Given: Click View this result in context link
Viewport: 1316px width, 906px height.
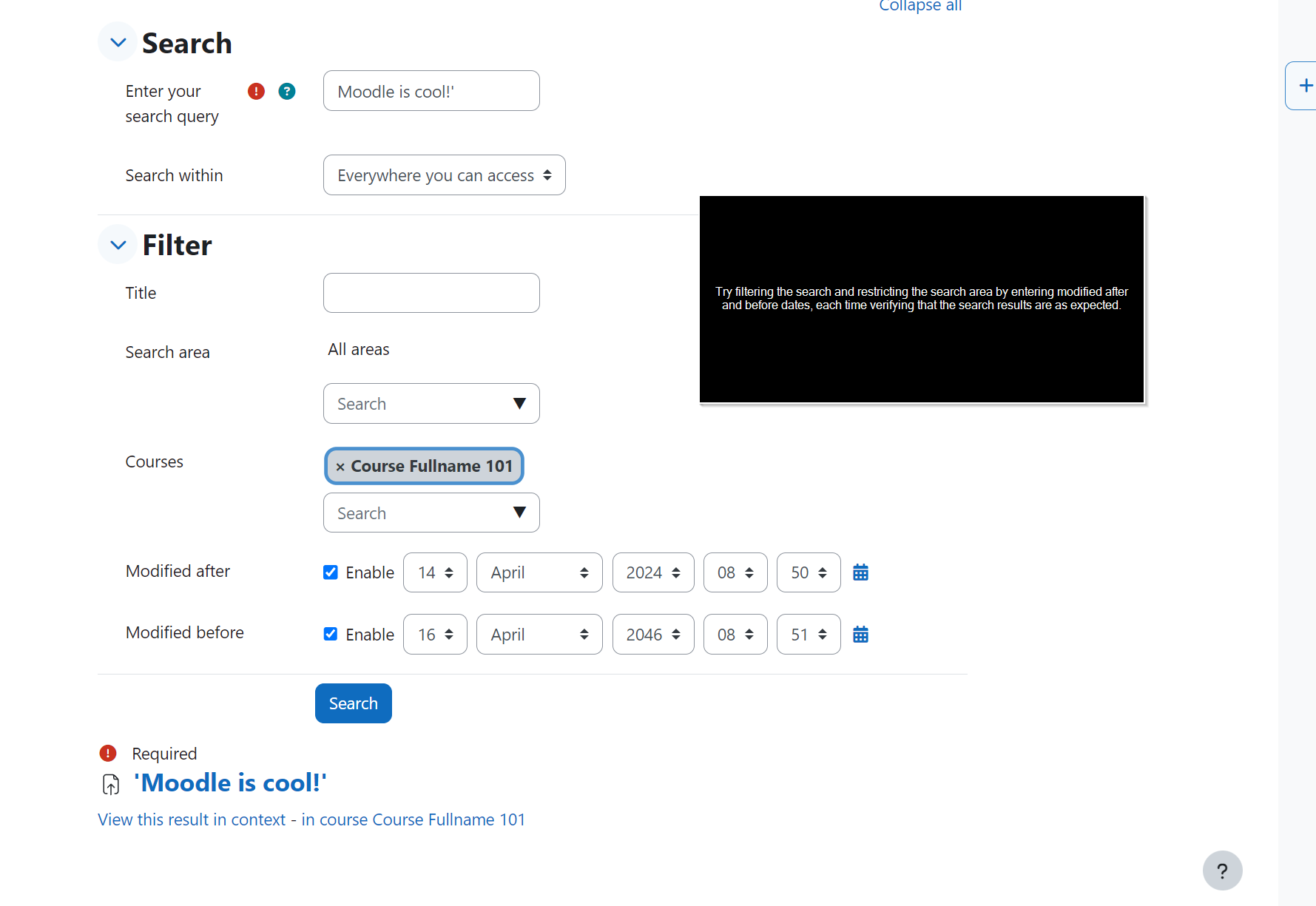Looking at the screenshot, I should point(192,819).
